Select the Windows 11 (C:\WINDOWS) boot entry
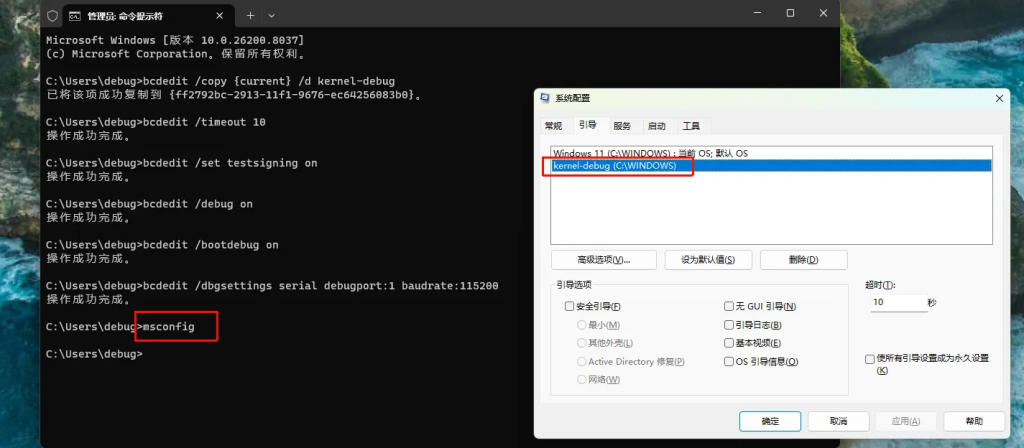The height and width of the screenshot is (448, 1024). pos(771,153)
